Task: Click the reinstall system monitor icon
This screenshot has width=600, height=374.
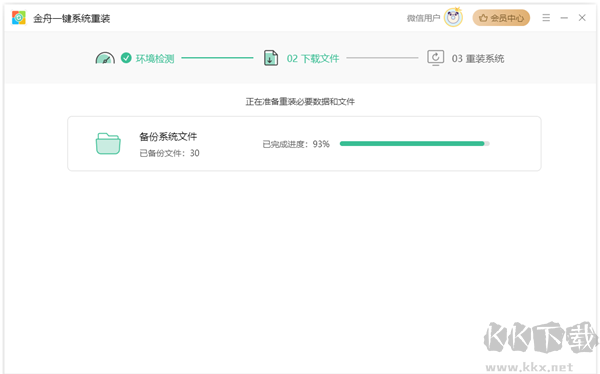Action: (435, 58)
